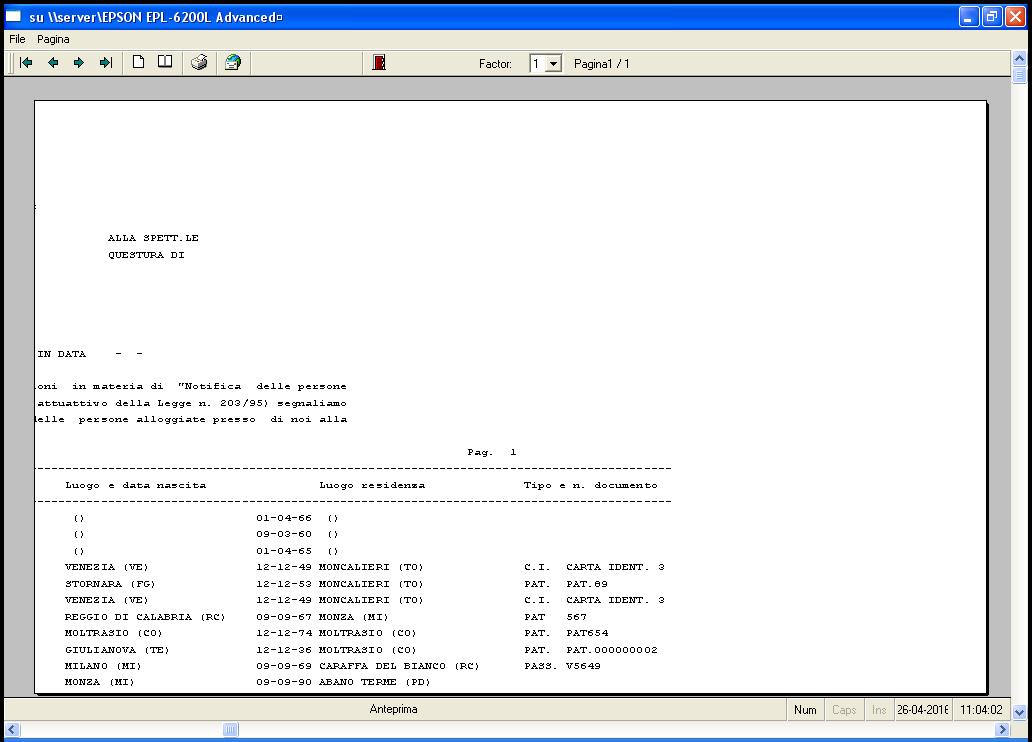Image resolution: width=1032 pixels, height=742 pixels.
Task: Open the File menu
Action: coord(17,39)
